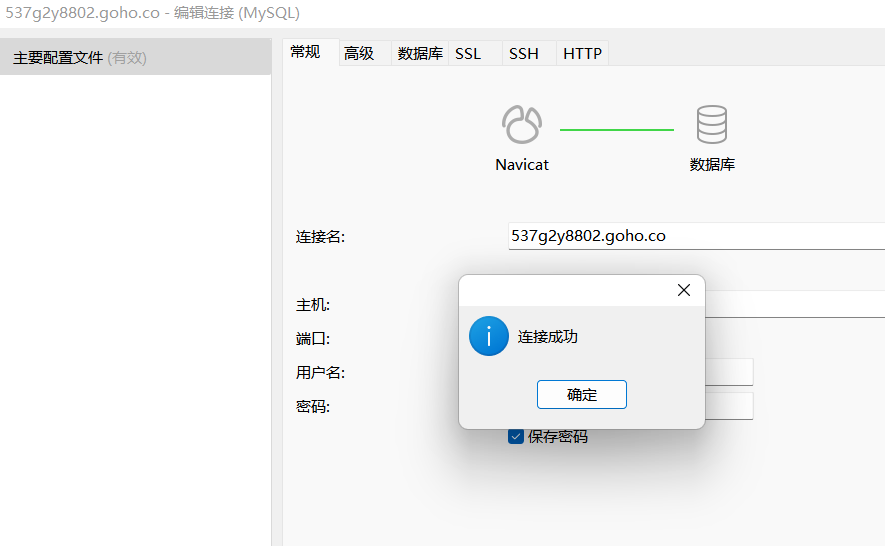Click the Navicat caption under logo
Screen dimensions: 885x546
(x=522, y=165)
